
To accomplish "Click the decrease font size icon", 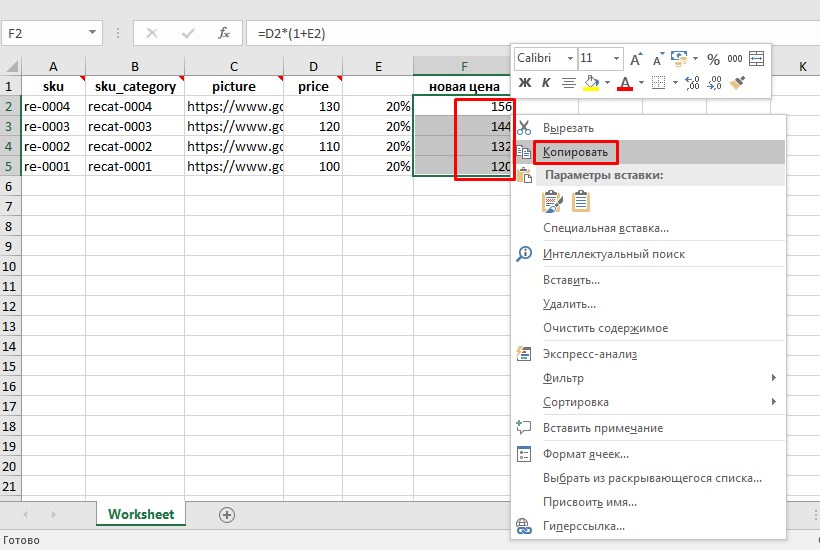I will click(658, 59).
